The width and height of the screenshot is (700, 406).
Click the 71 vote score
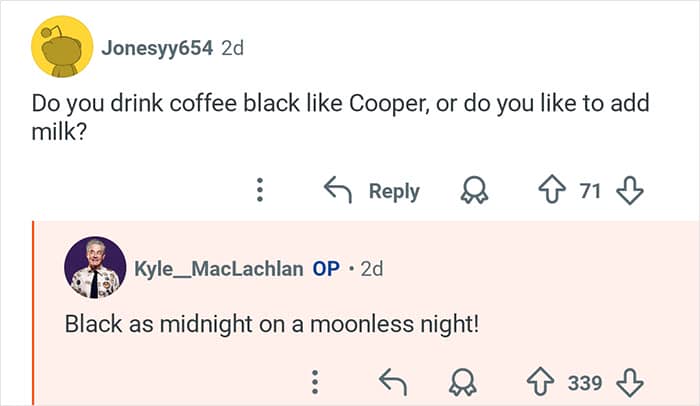(x=590, y=190)
